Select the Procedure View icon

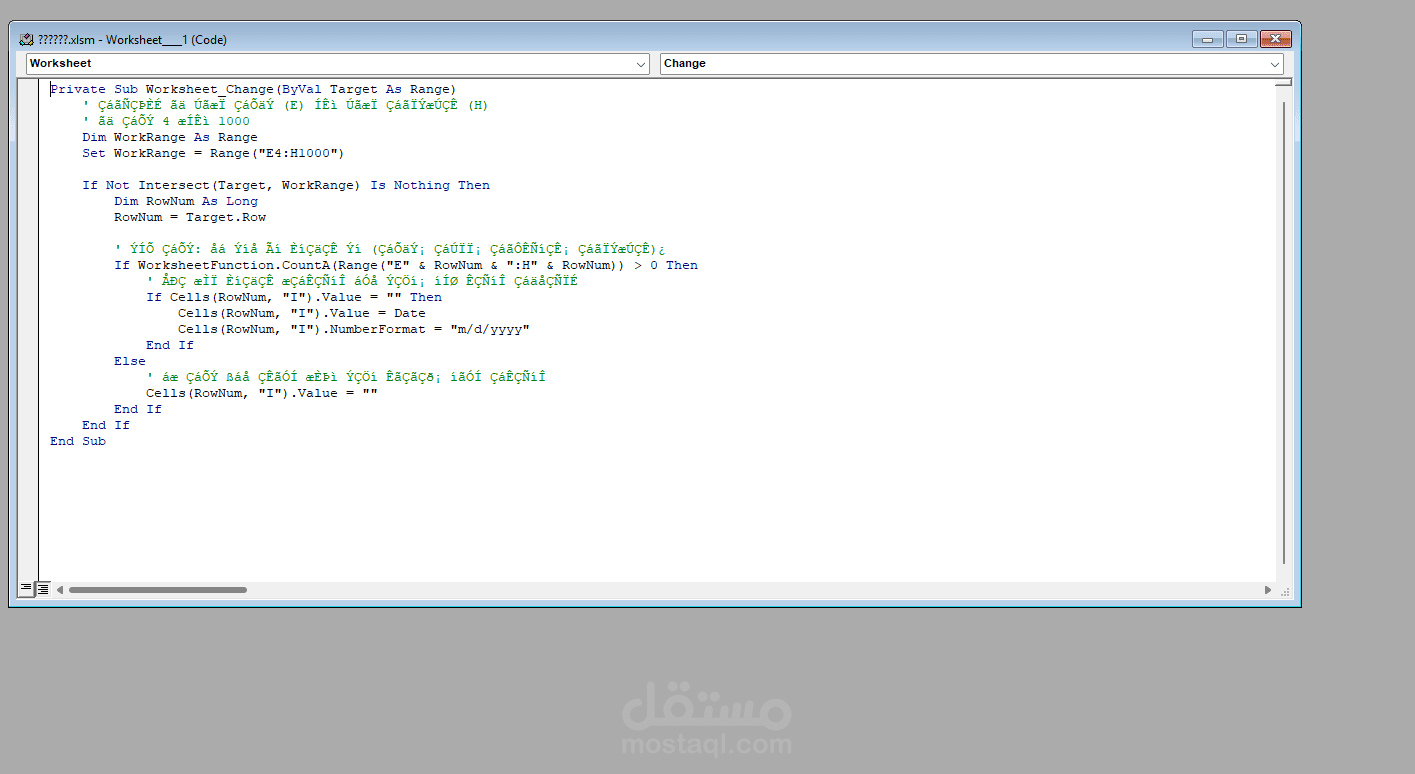pyautogui.click(x=26, y=588)
